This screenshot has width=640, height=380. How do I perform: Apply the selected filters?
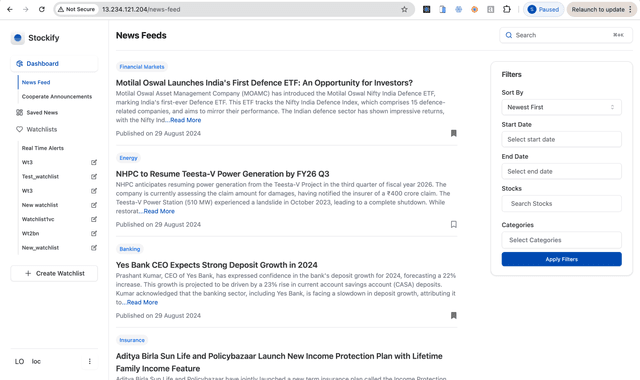click(x=561, y=259)
